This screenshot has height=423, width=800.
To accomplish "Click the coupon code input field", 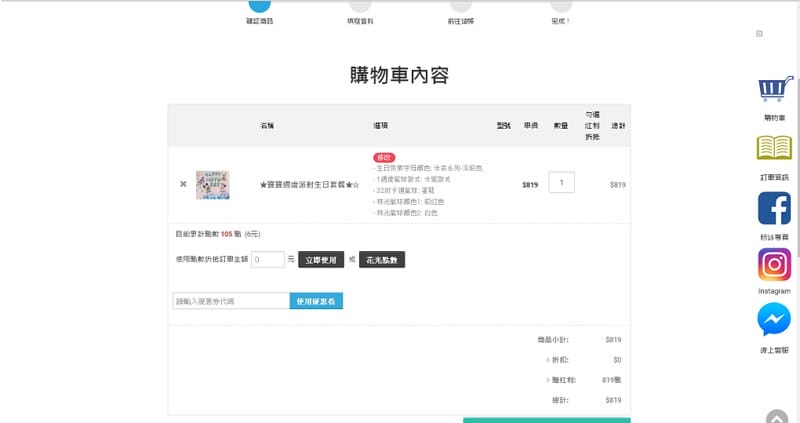I will coord(231,301).
